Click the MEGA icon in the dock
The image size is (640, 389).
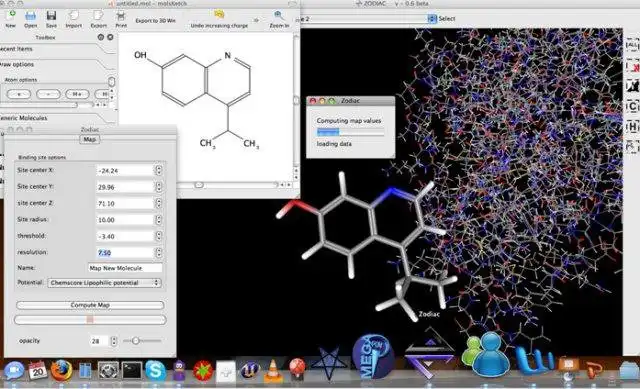click(x=373, y=357)
